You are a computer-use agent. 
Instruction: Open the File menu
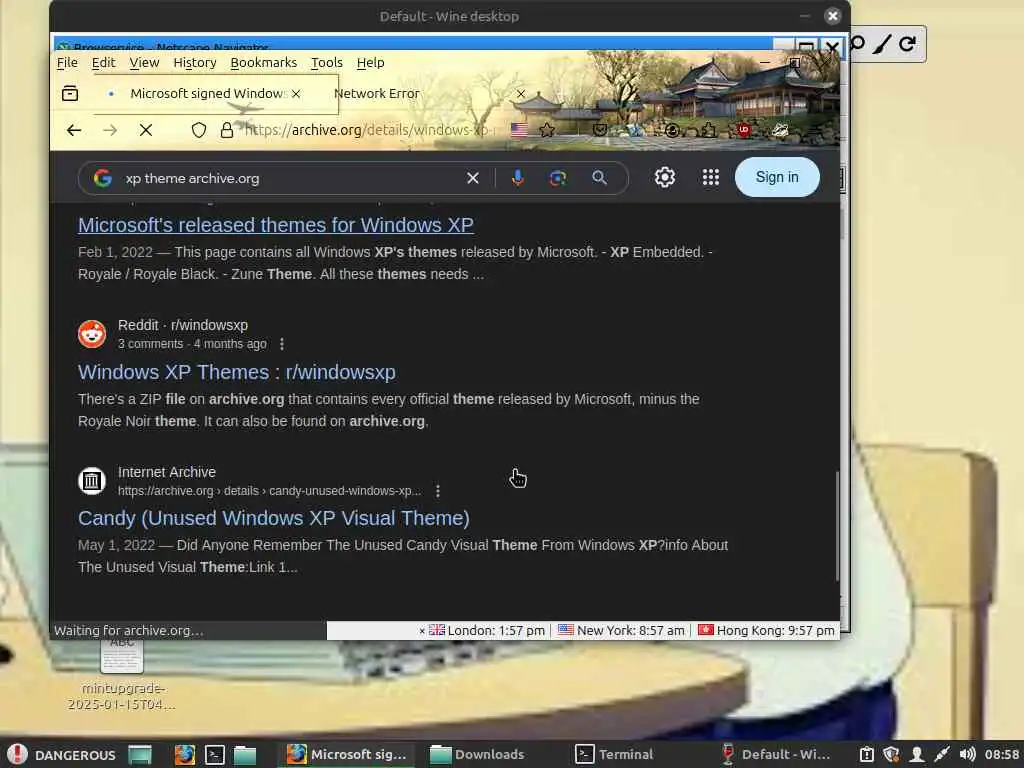point(67,63)
